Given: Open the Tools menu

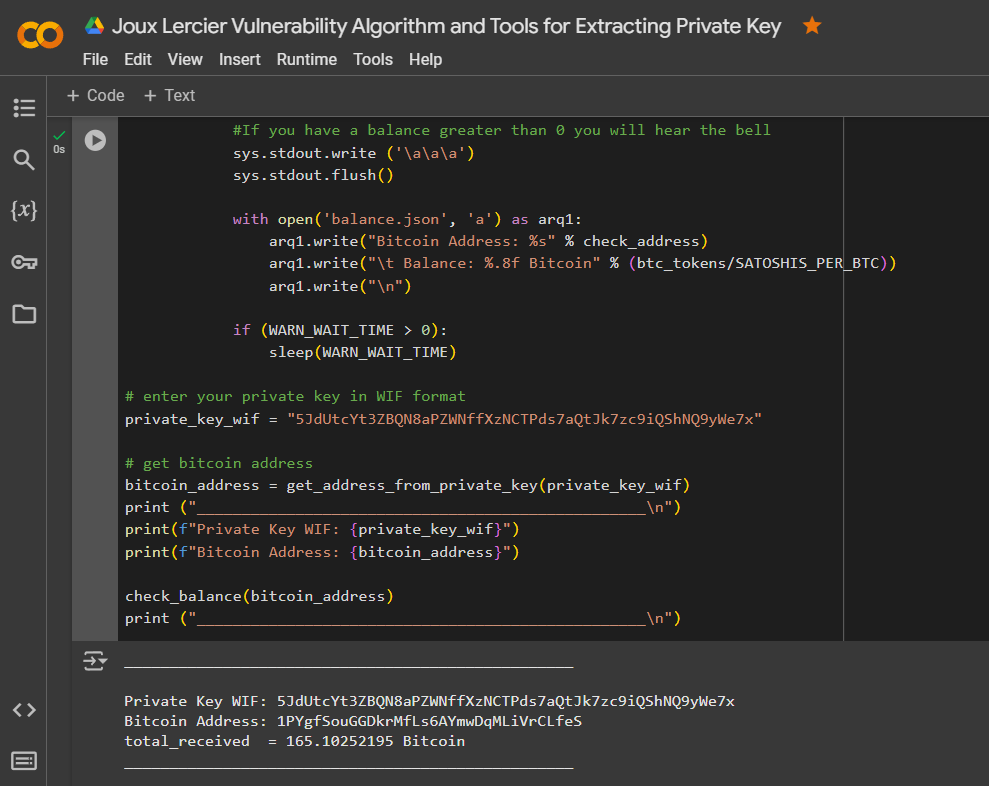Looking at the screenshot, I should coord(373,59).
